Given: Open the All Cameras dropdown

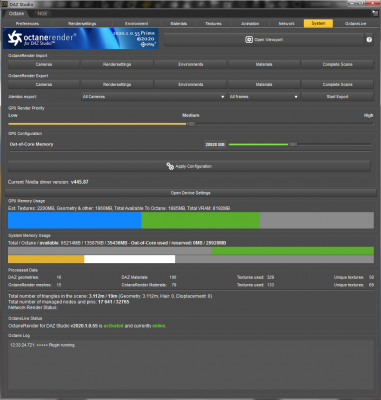Looking at the screenshot, I should (153, 97).
